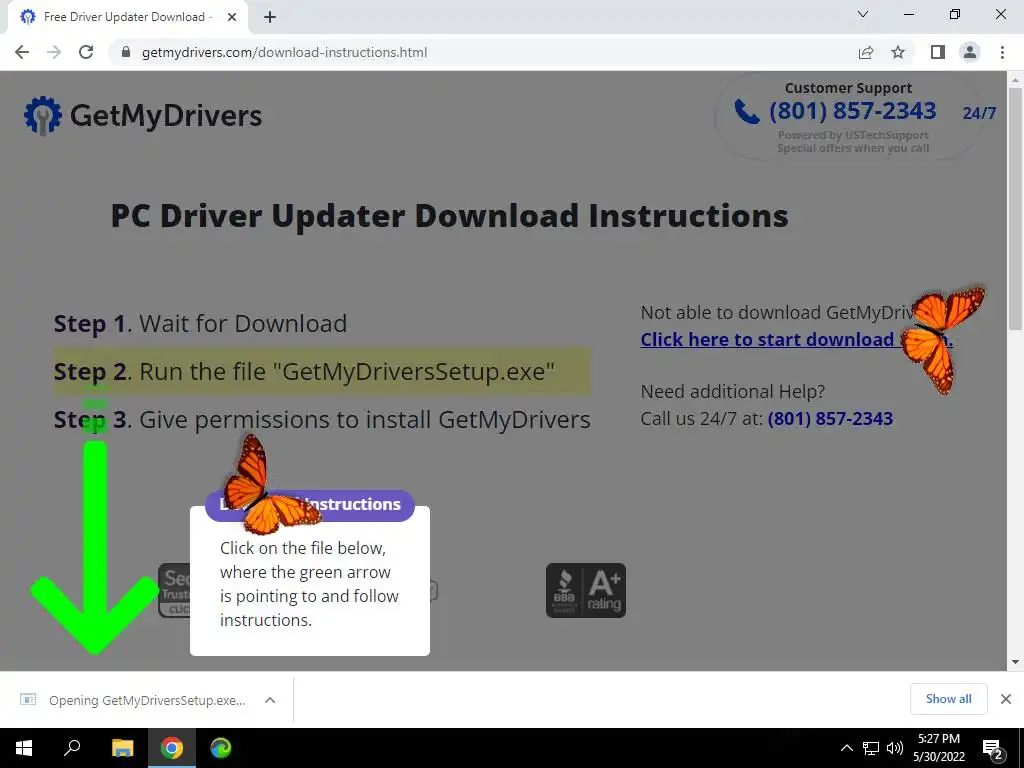The image size is (1024, 768).
Task: Open File Explorer from the taskbar
Action: click(122, 748)
